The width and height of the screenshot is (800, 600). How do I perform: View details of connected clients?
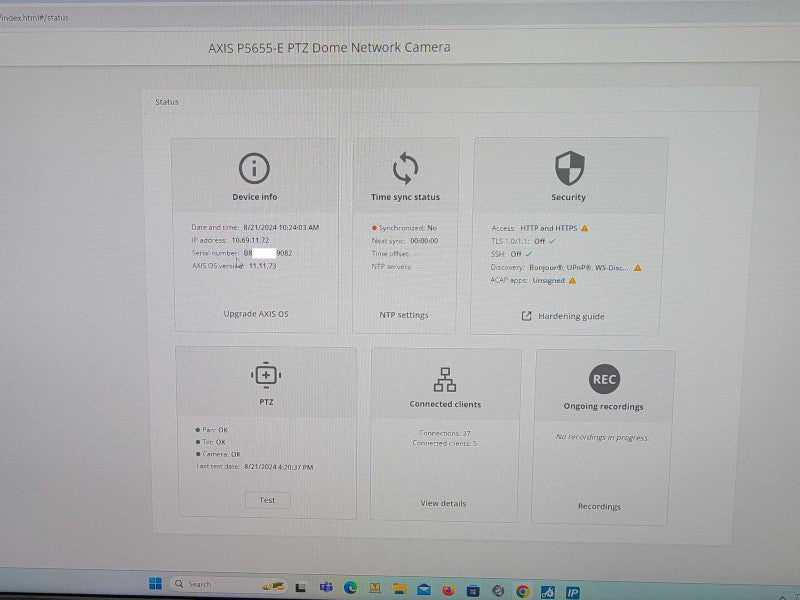coord(443,503)
